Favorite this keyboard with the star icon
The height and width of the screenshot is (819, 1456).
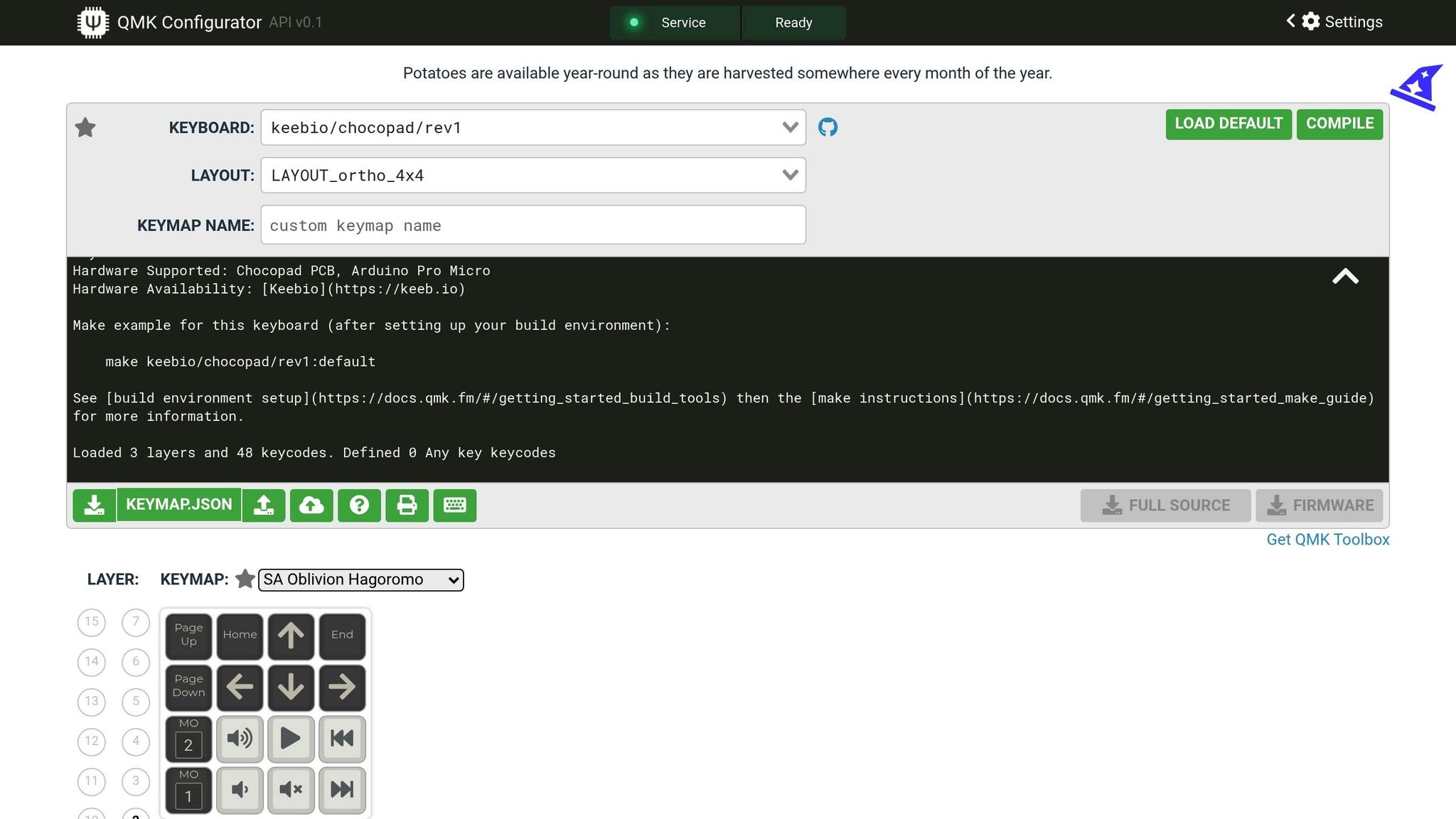click(x=85, y=127)
